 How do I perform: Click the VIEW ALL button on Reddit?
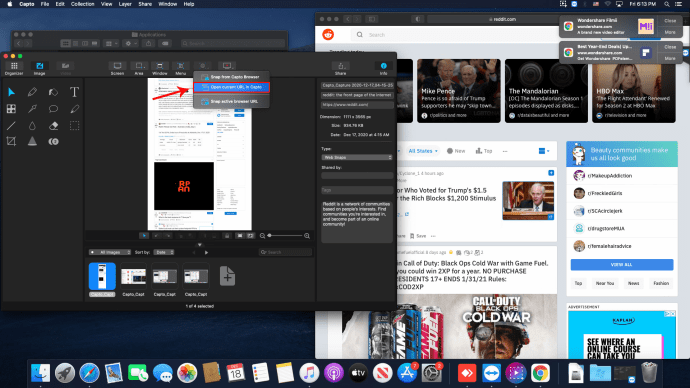click(621, 264)
